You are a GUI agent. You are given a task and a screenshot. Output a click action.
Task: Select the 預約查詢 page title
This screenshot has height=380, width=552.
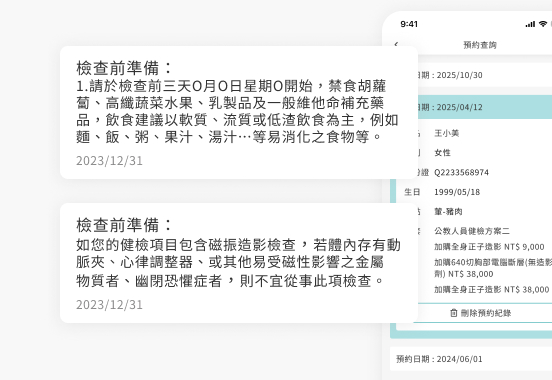pyautogui.click(x=480, y=45)
